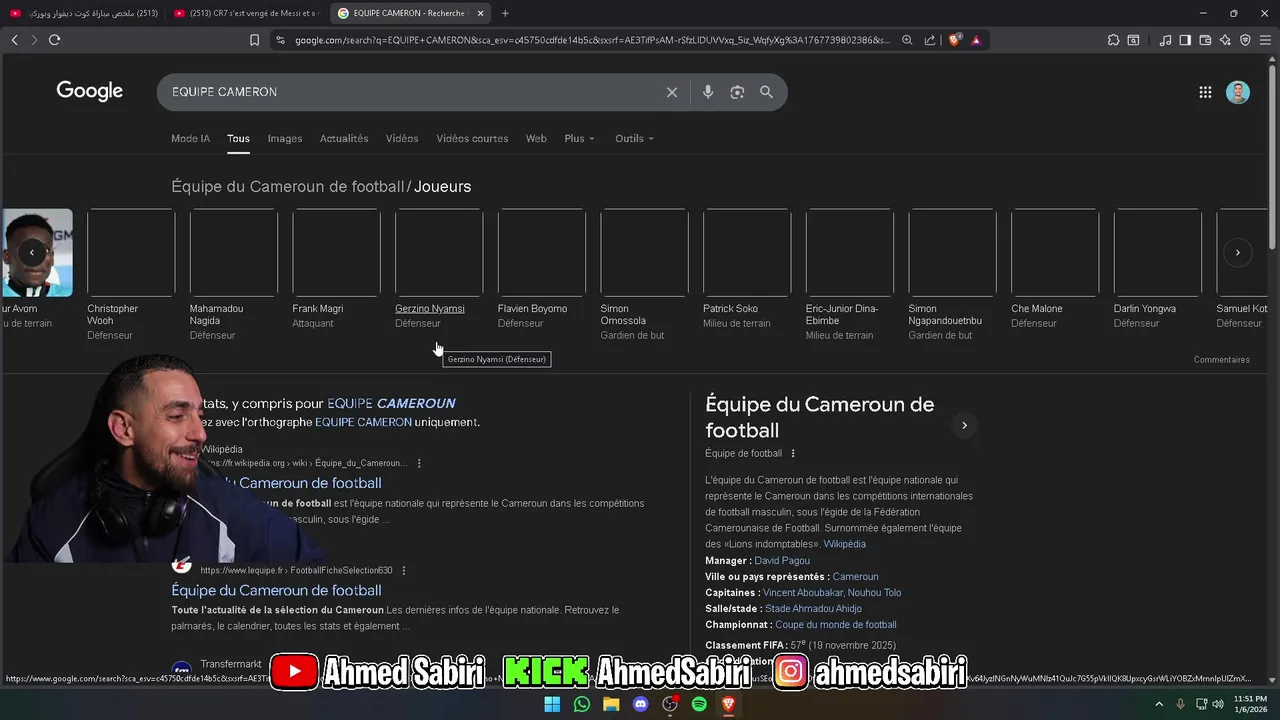Toggle the browser sidebar panel icon
This screenshot has width=1280, height=720.
click(x=1185, y=40)
